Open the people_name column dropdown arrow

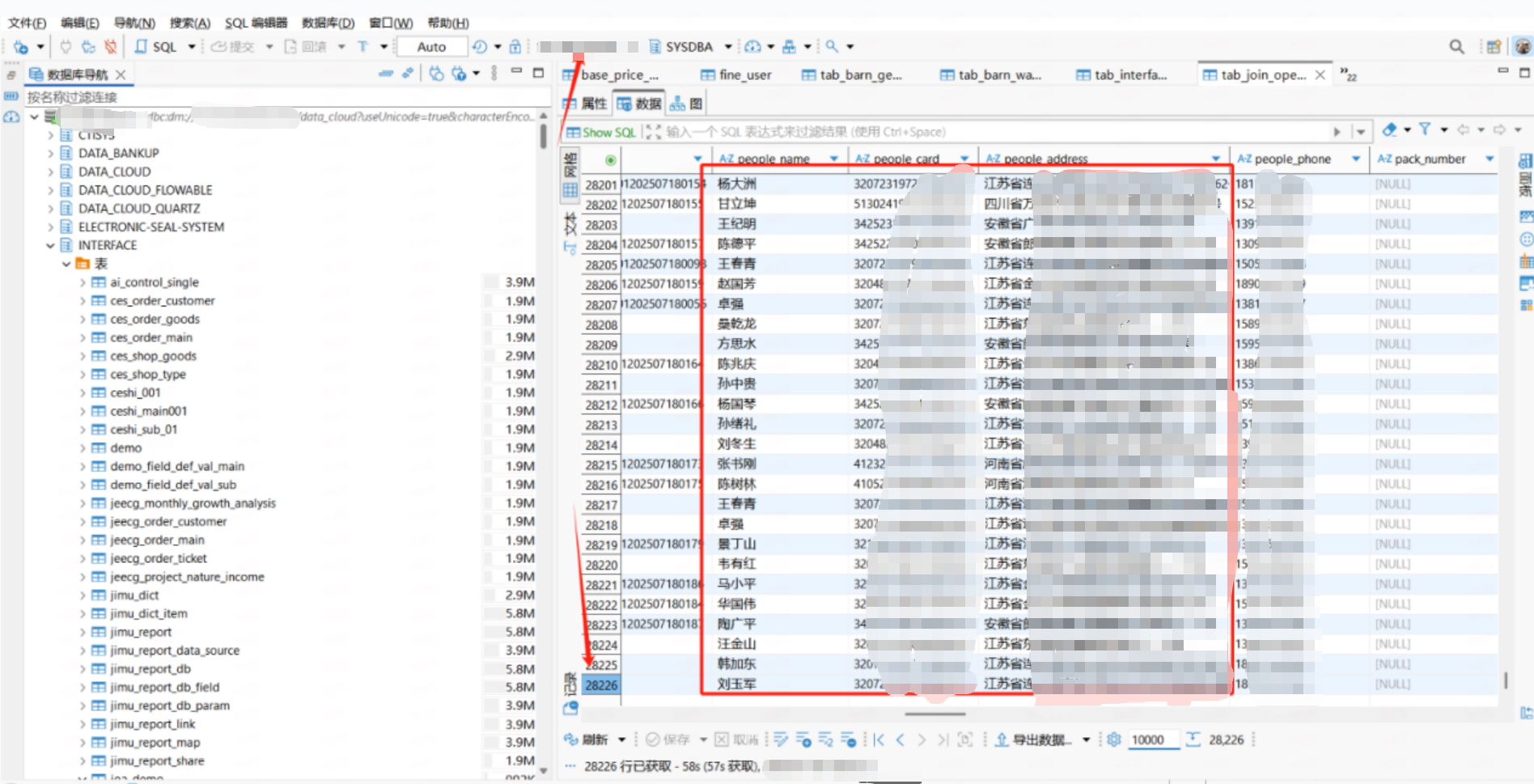pos(833,159)
